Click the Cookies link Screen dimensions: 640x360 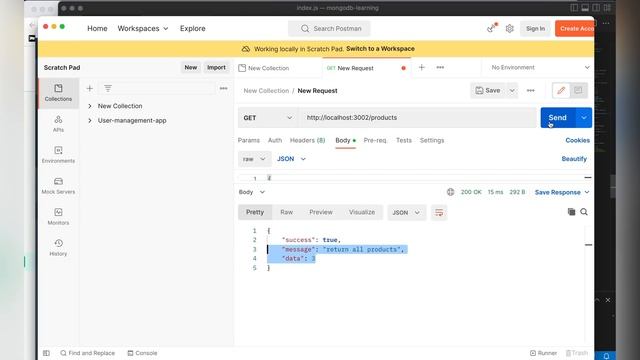tap(578, 140)
